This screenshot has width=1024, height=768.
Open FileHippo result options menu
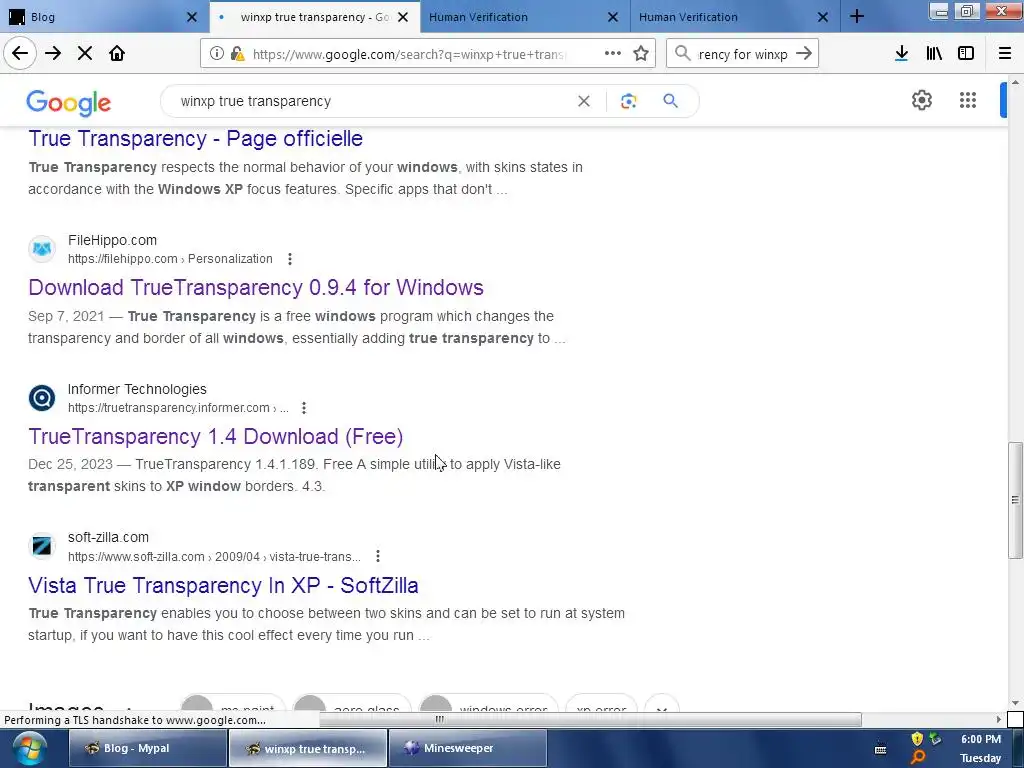coord(290,259)
